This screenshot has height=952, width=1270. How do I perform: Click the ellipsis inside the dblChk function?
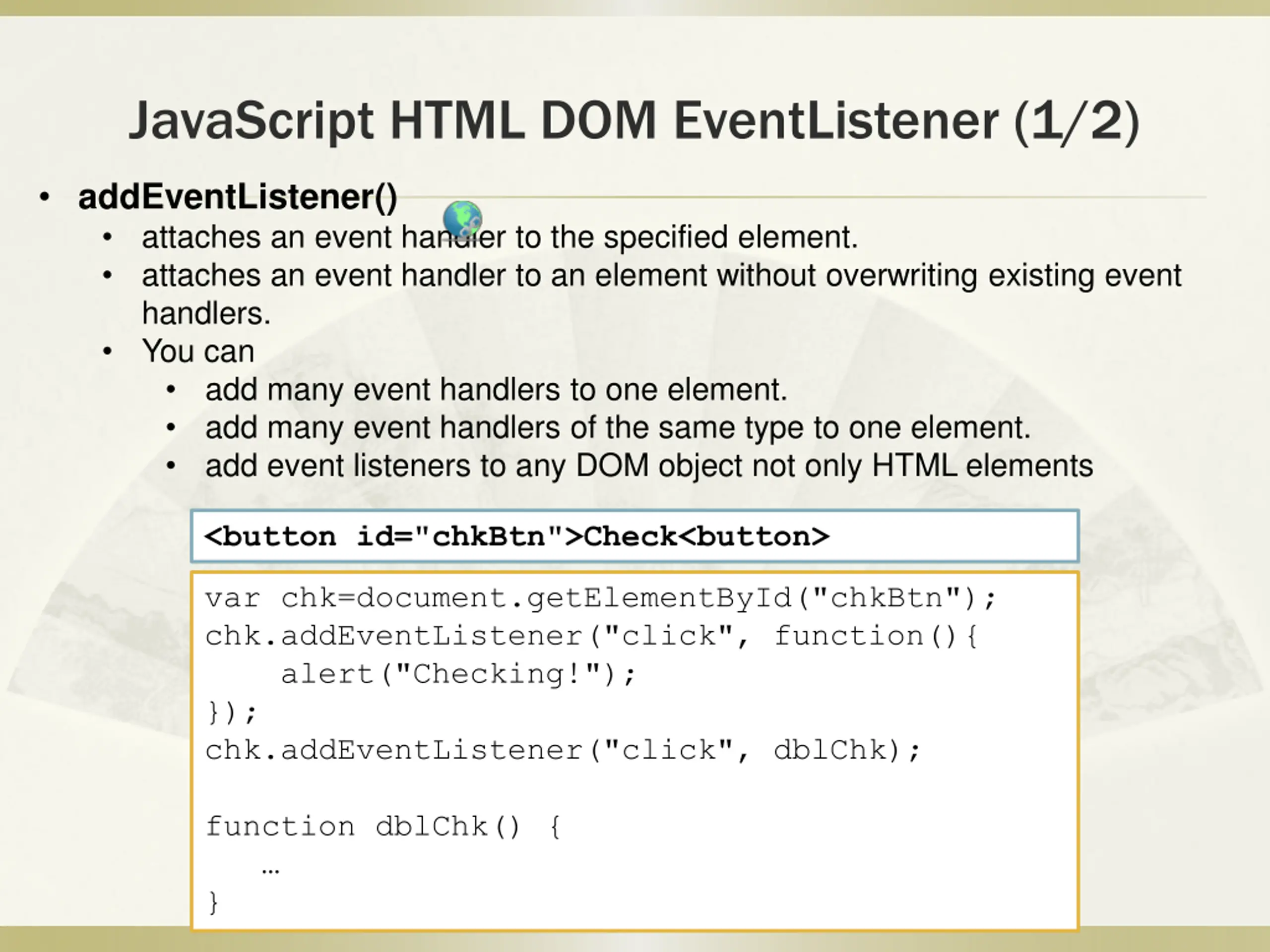pyautogui.click(x=270, y=872)
